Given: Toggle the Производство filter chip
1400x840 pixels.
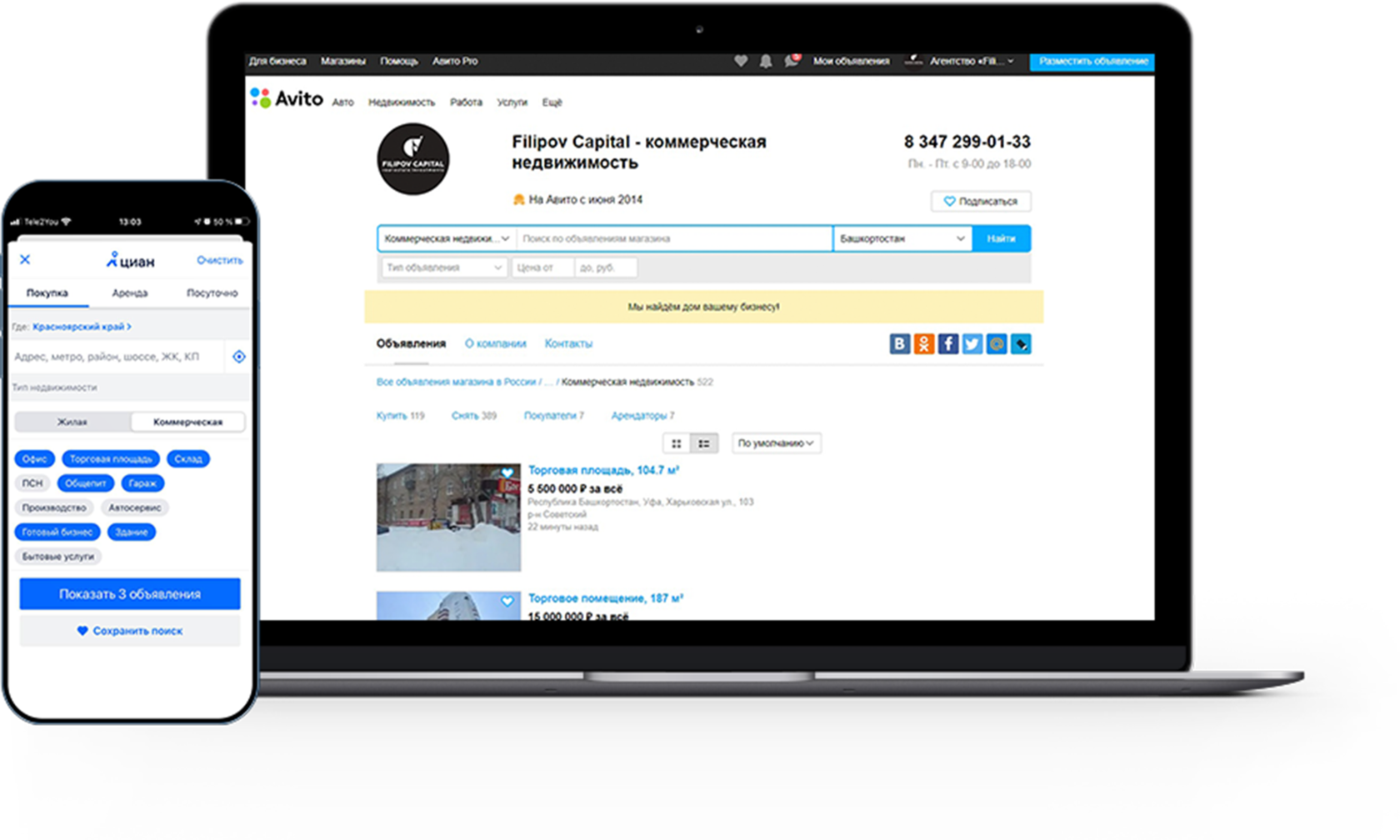Looking at the screenshot, I should (54, 507).
